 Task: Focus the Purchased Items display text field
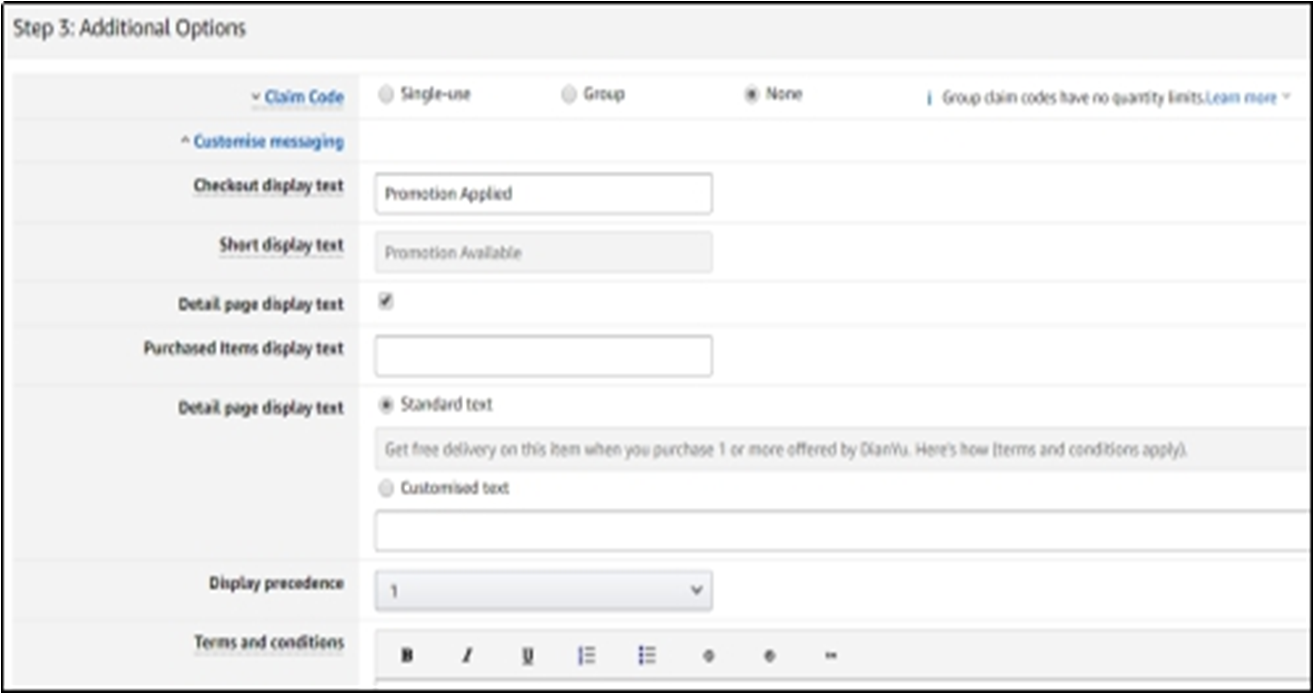pos(543,356)
